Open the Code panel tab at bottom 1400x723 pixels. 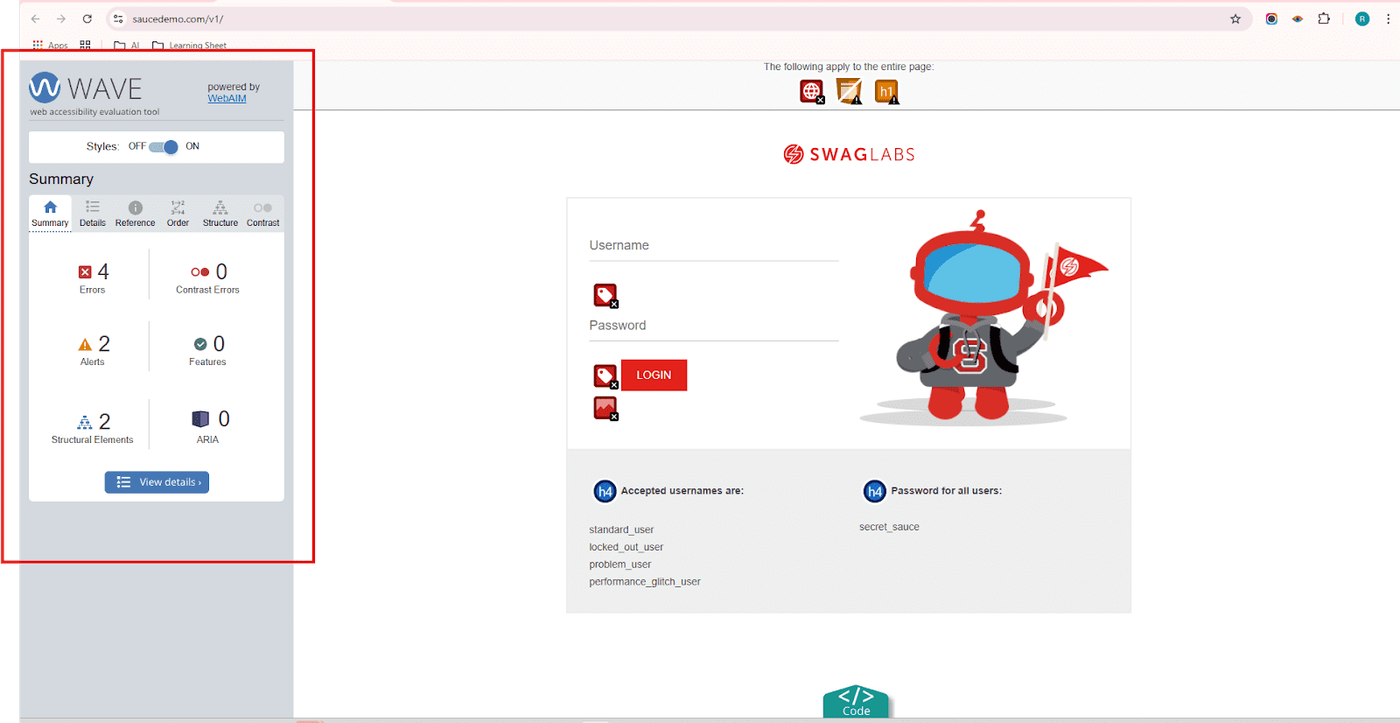point(856,702)
